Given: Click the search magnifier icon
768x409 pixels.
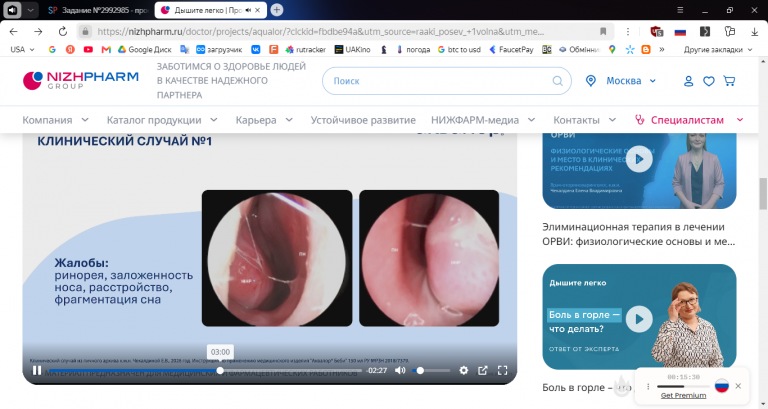Looking at the screenshot, I should click(557, 81).
